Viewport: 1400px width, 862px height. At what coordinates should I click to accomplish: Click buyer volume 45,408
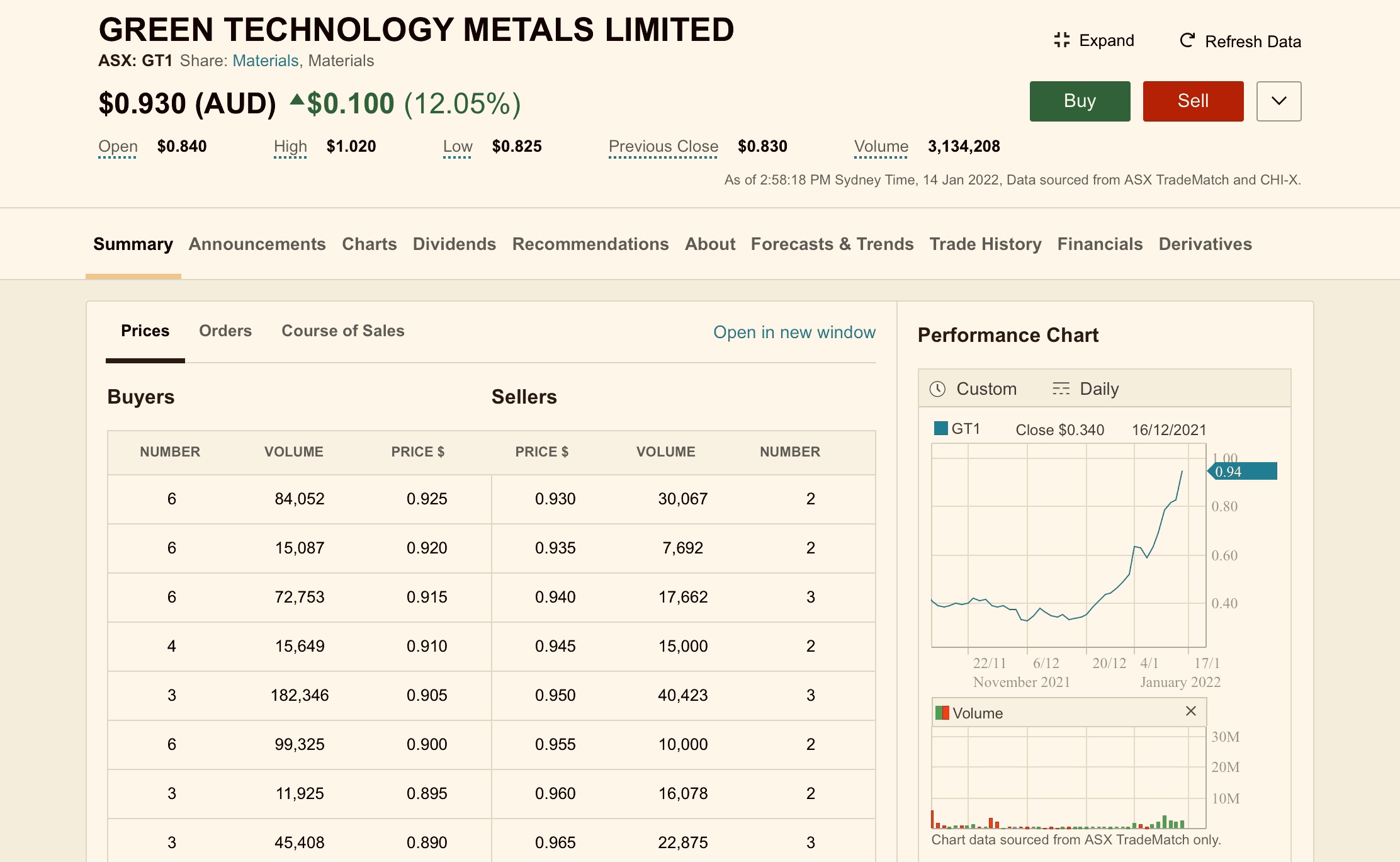[300, 843]
